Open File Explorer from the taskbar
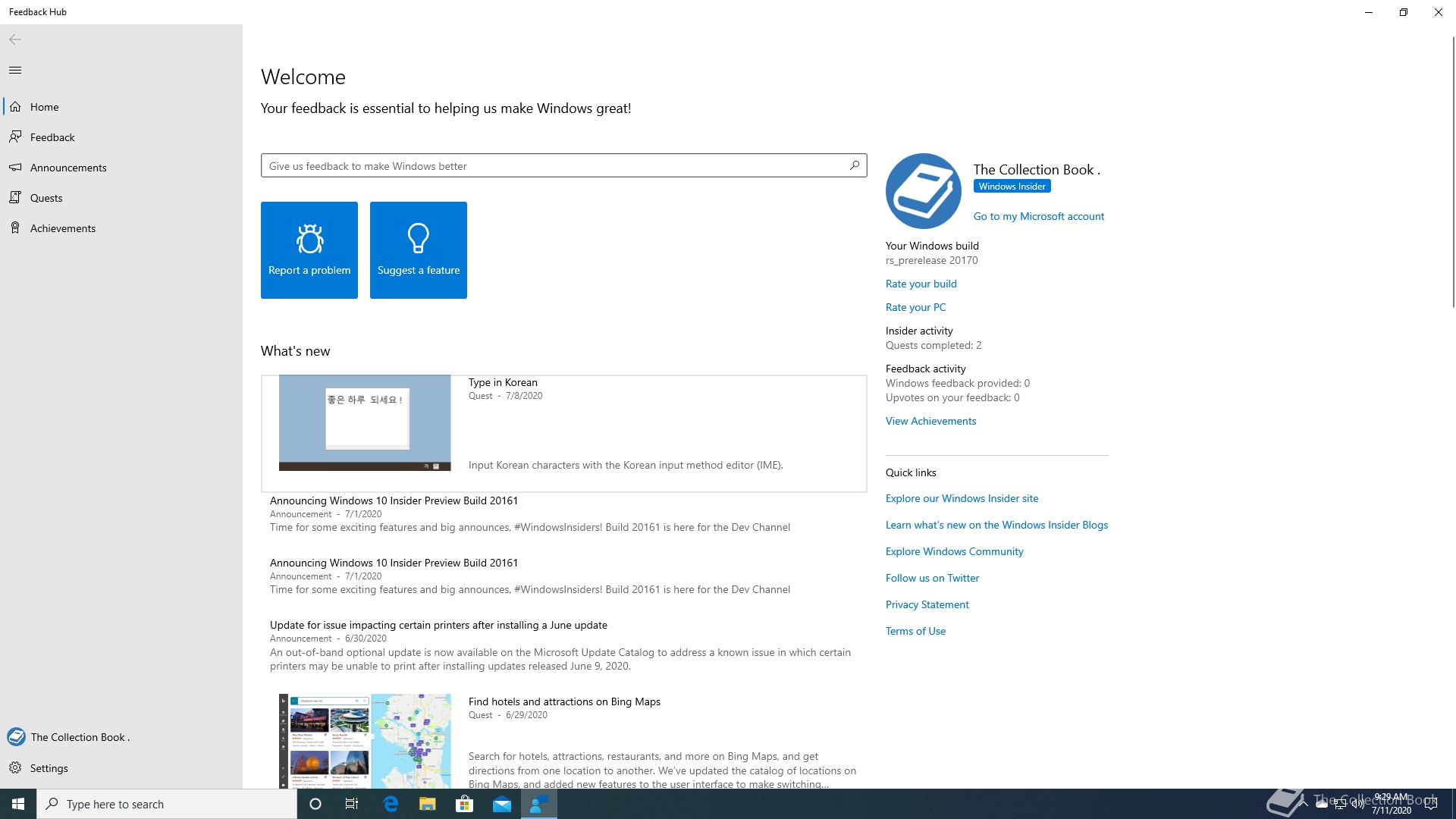Image resolution: width=1456 pixels, height=819 pixels. coord(428,804)
